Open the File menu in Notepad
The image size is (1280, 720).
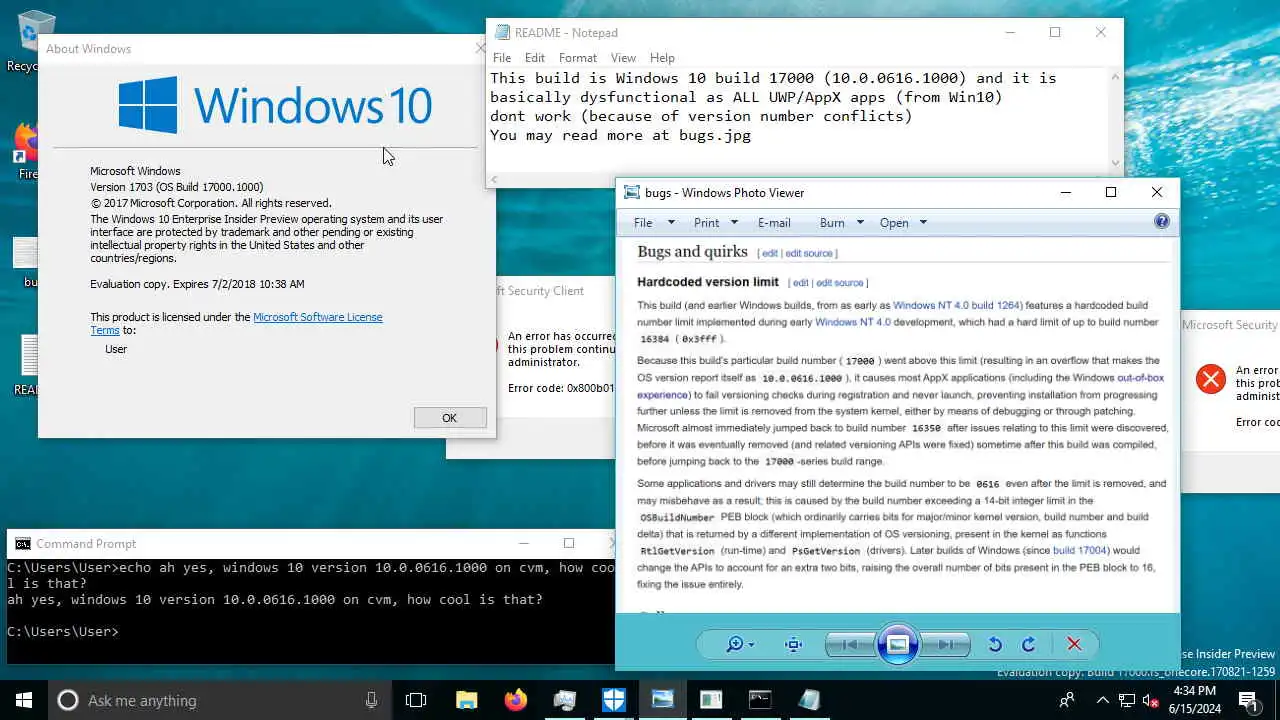click(502, 58)
